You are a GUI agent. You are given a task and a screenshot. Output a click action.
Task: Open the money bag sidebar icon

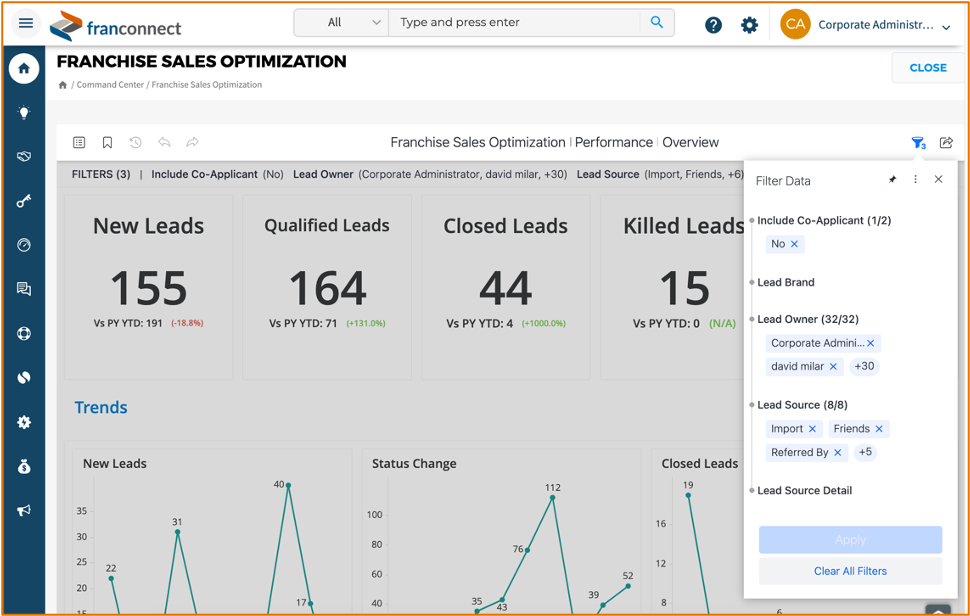pos(24,466)
